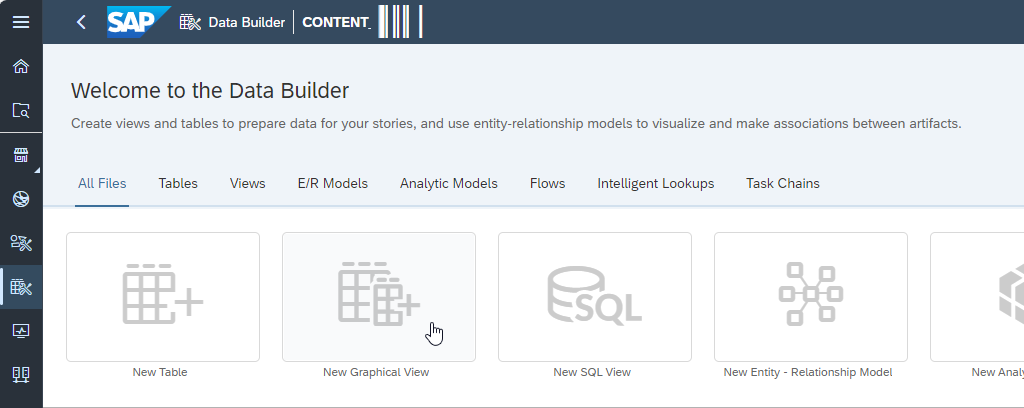Expand the hamburger navigation menu
This screenshot has width=1024, height=408.
[x=21, y=22]
